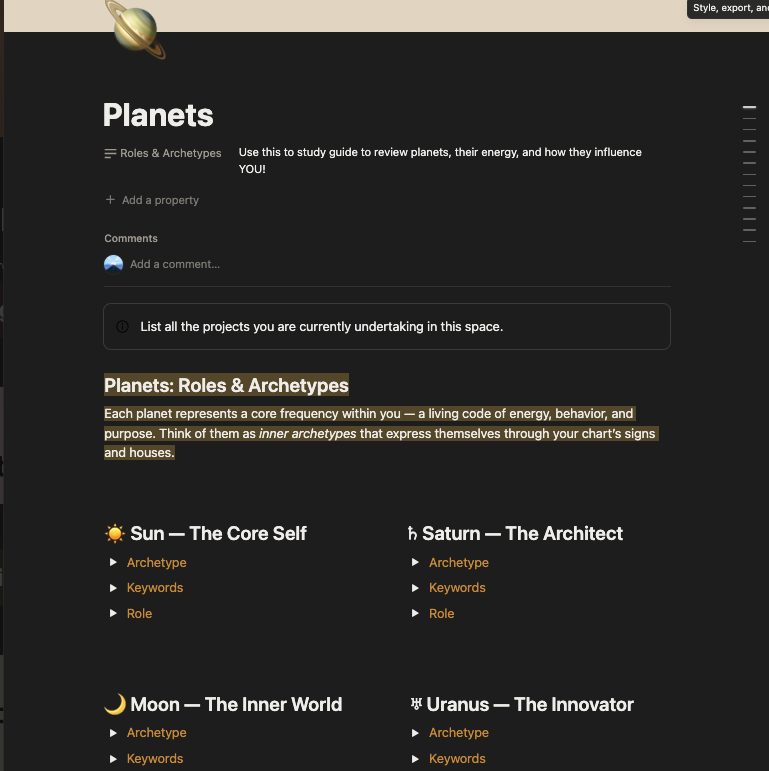This screenshot has height=771, width=769.
Task: Expand the Keywords toggle arrow under Saturn
Action: point(416,588)
